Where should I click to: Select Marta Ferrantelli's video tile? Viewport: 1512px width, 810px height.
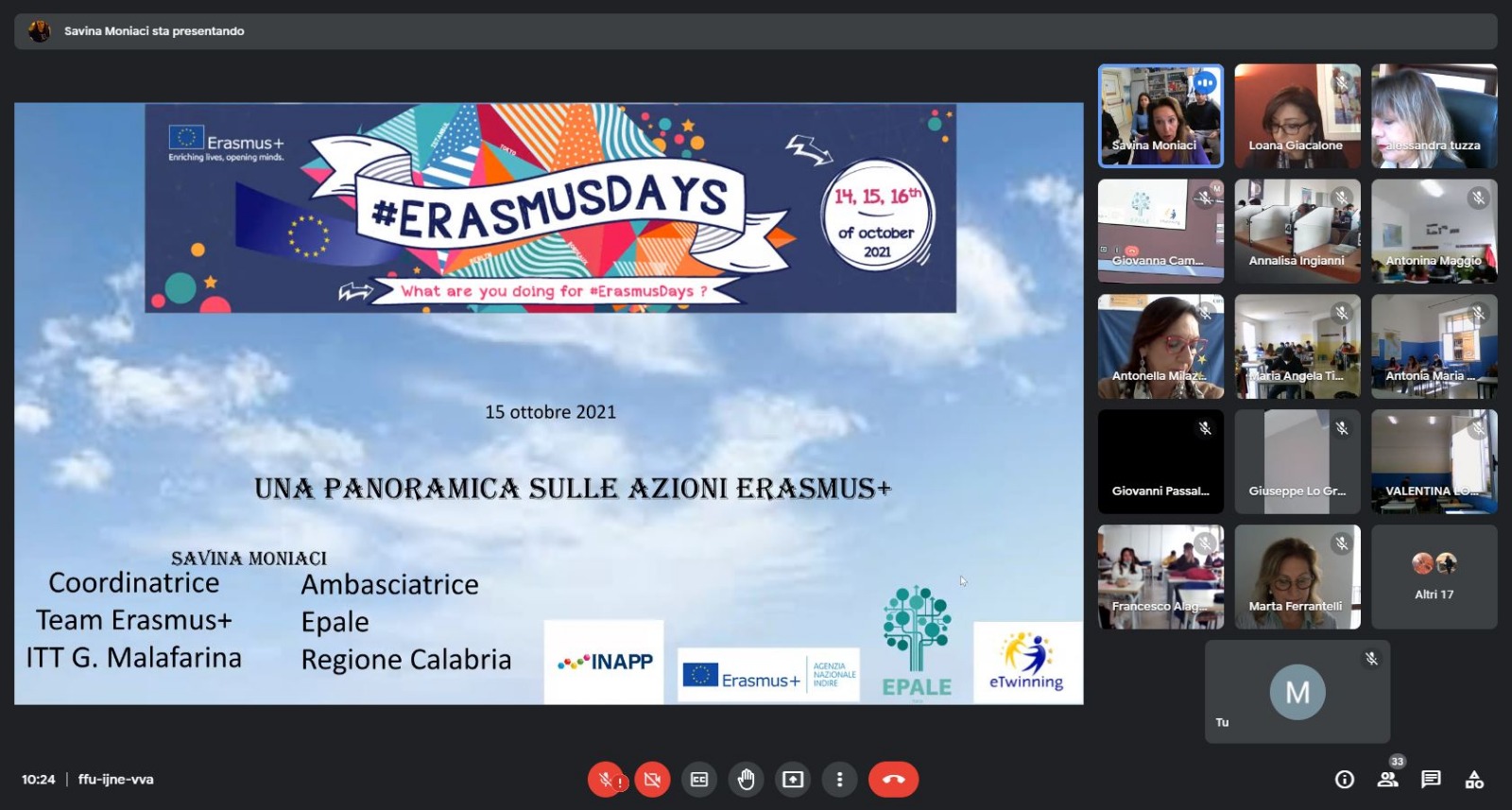pos(1297,577)
